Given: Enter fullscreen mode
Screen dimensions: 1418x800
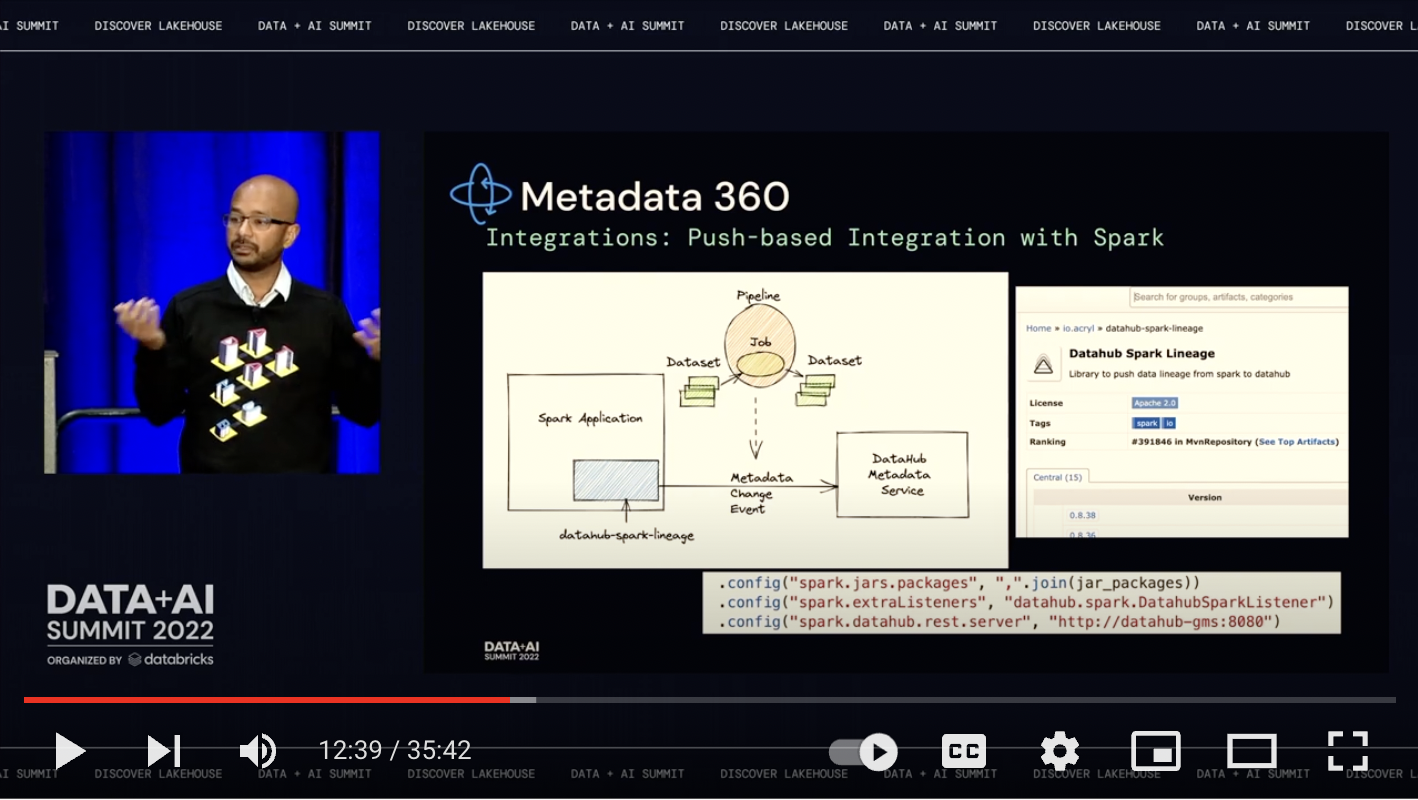Looking at the screenshot, I should point(1347,752).
